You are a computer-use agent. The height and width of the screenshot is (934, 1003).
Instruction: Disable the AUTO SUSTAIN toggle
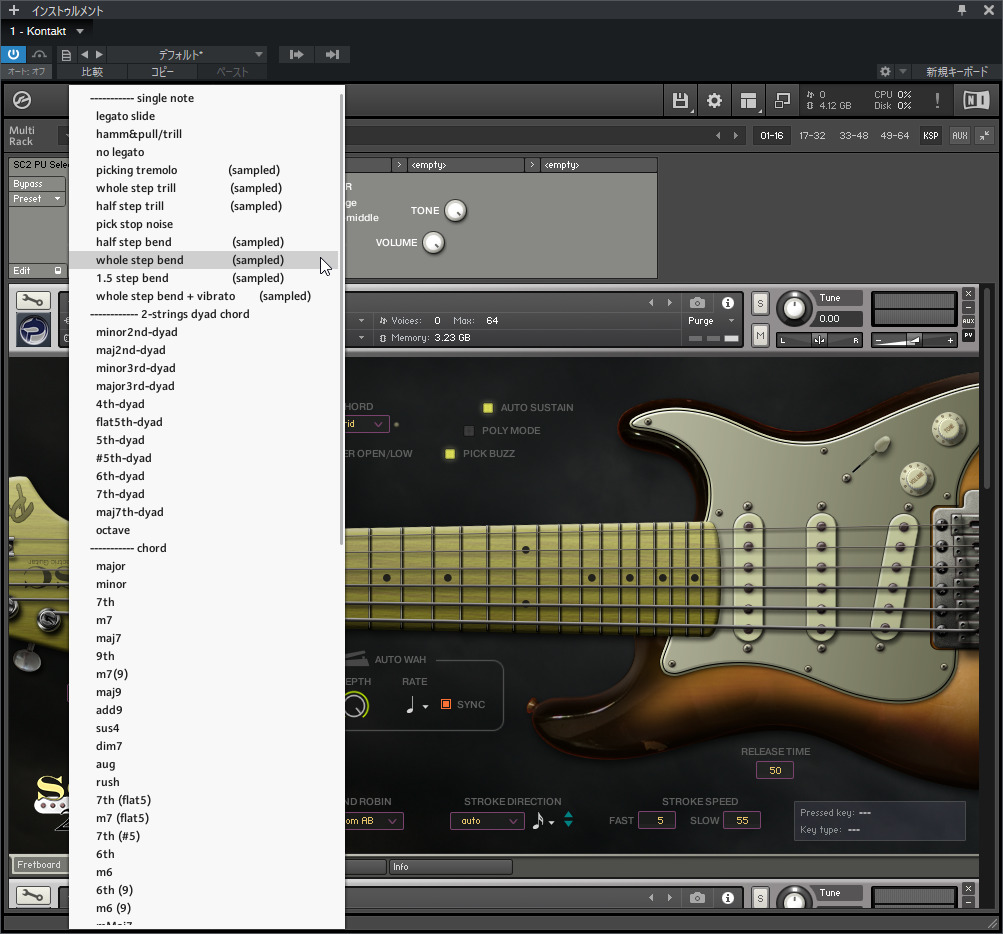point(488,408)
